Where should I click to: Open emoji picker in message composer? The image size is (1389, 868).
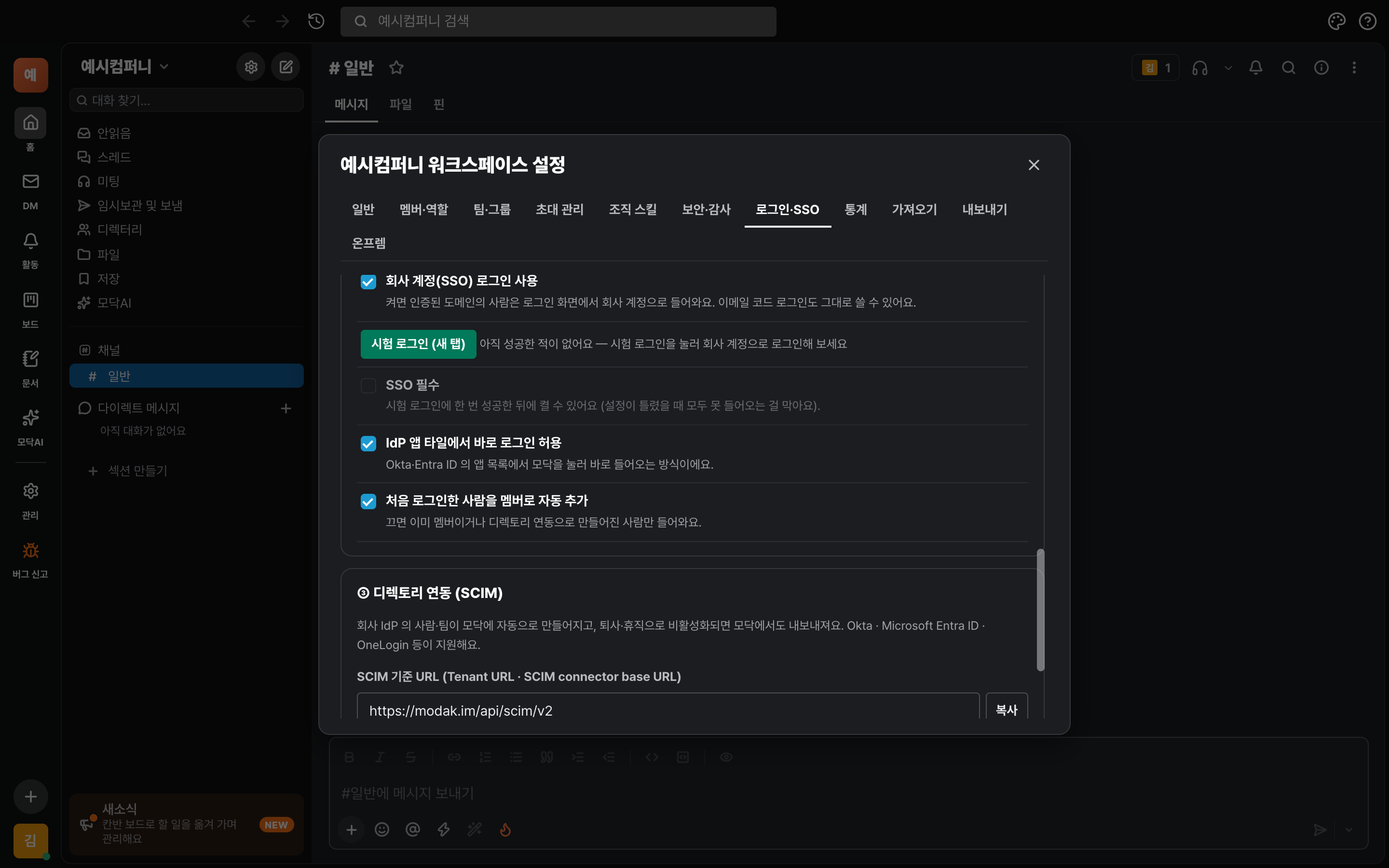point(381,829)
